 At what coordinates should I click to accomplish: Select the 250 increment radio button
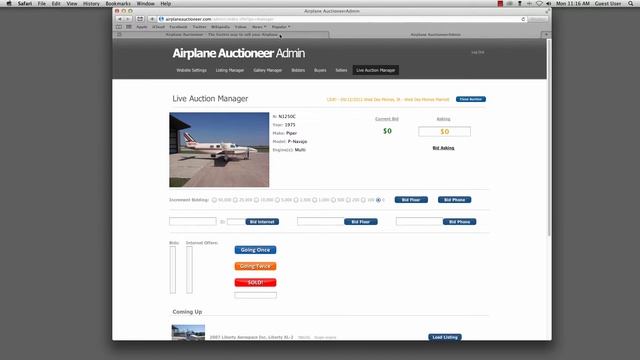tap(348, 200)
